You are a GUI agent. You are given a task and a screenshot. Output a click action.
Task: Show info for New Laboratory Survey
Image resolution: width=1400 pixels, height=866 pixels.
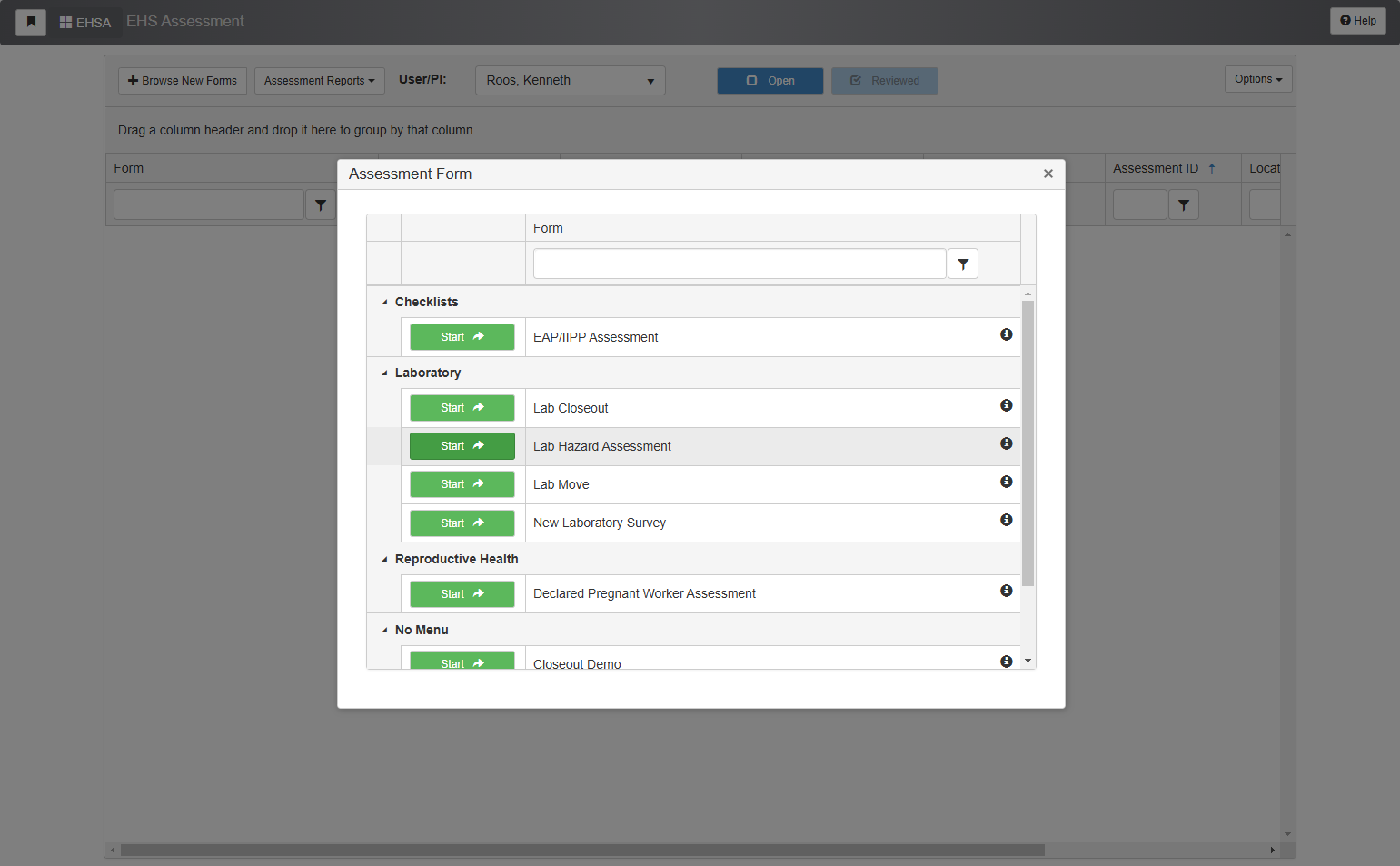(x=1006, y=520)
